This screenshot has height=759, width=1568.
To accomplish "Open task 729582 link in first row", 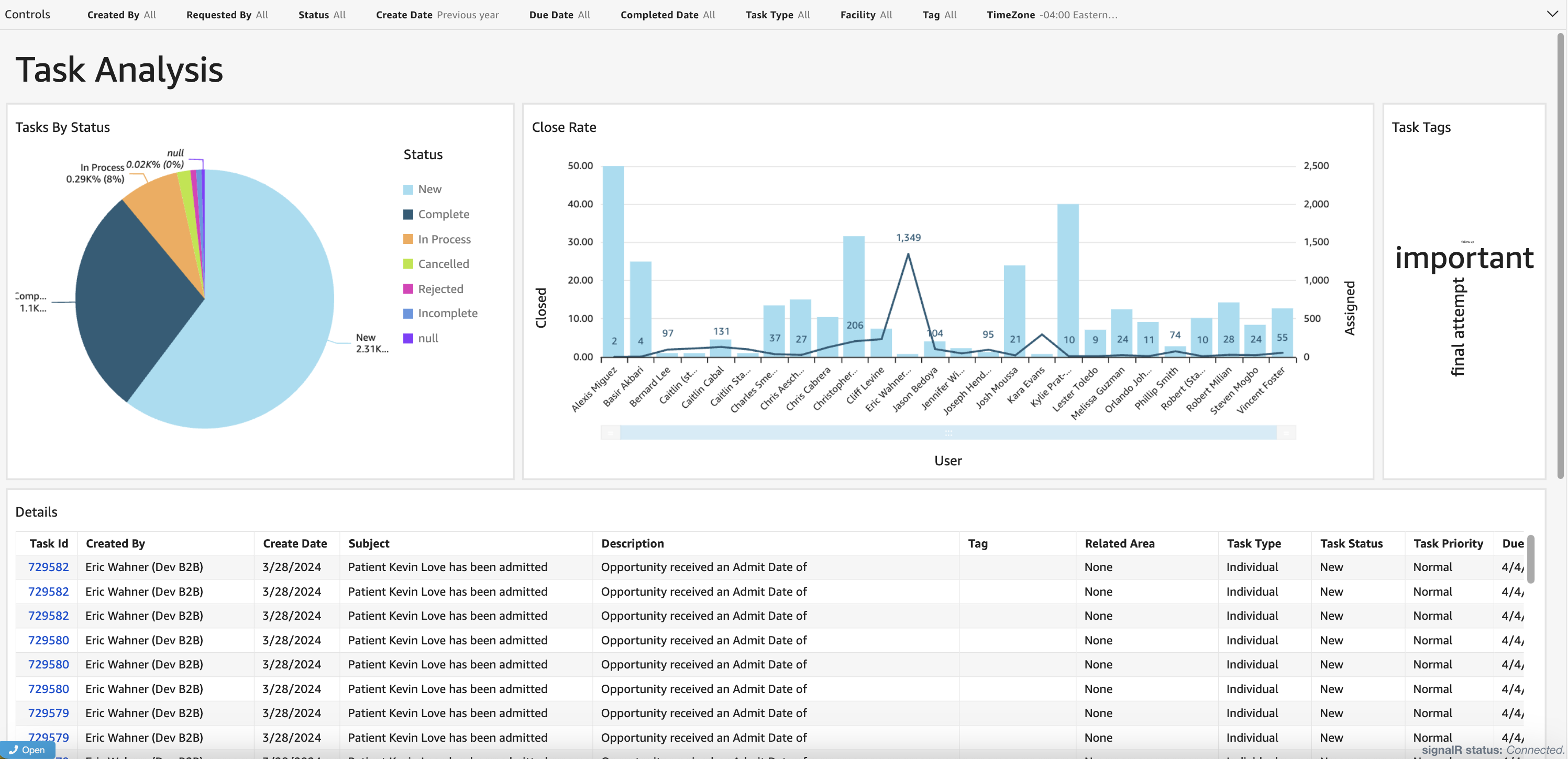I will 49,567.
